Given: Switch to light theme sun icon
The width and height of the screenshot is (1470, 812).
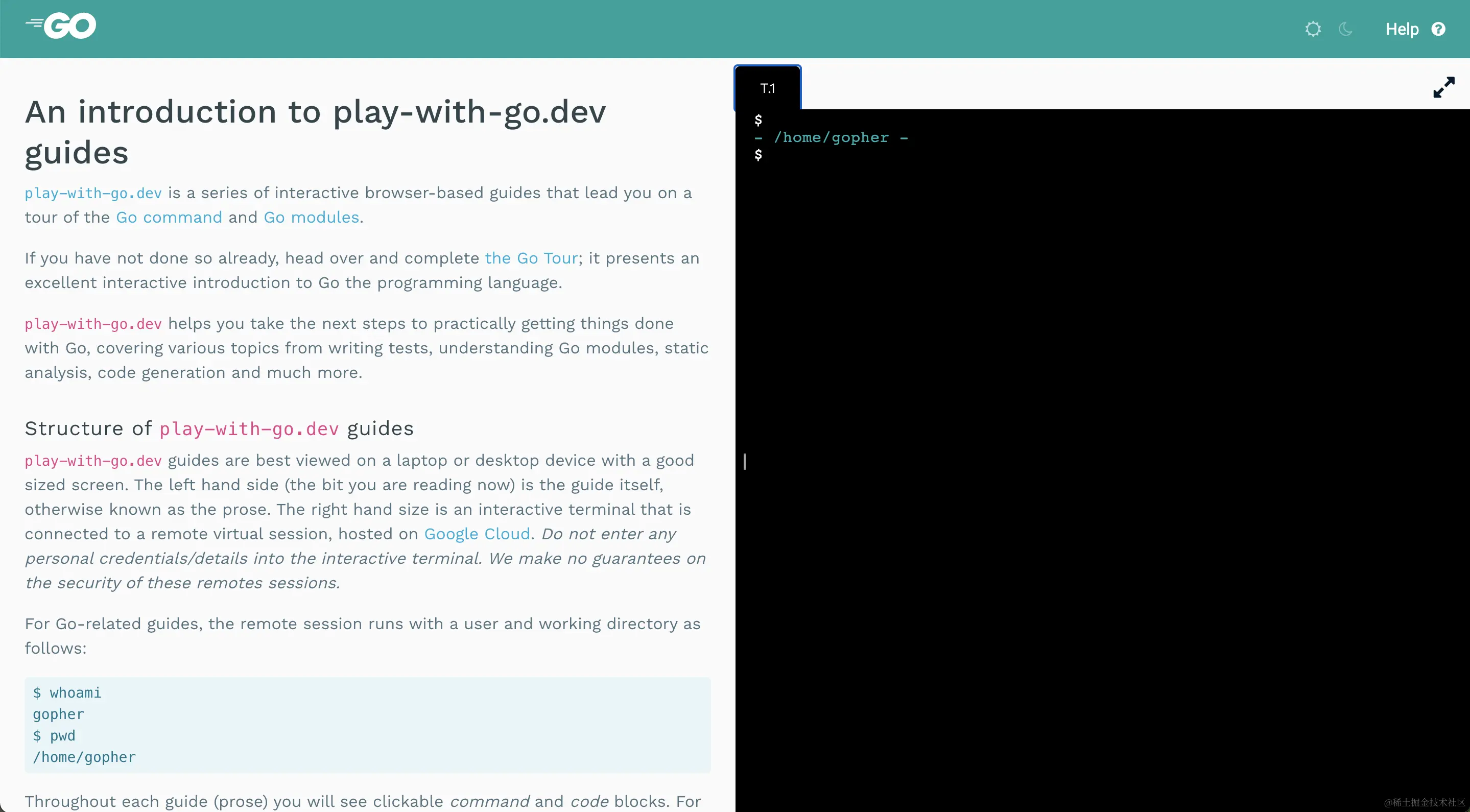Looking at the screenshot, I should click(x=1313, y=29).
